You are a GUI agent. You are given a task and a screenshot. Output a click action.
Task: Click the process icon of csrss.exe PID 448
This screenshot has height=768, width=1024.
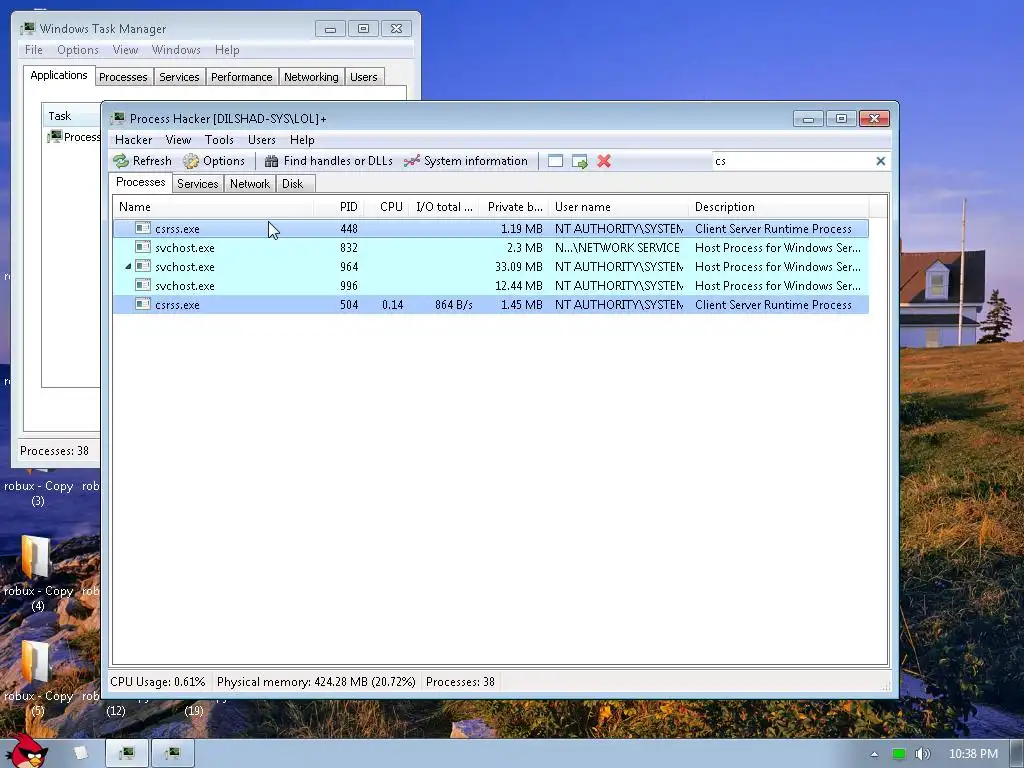click(143, 228)
